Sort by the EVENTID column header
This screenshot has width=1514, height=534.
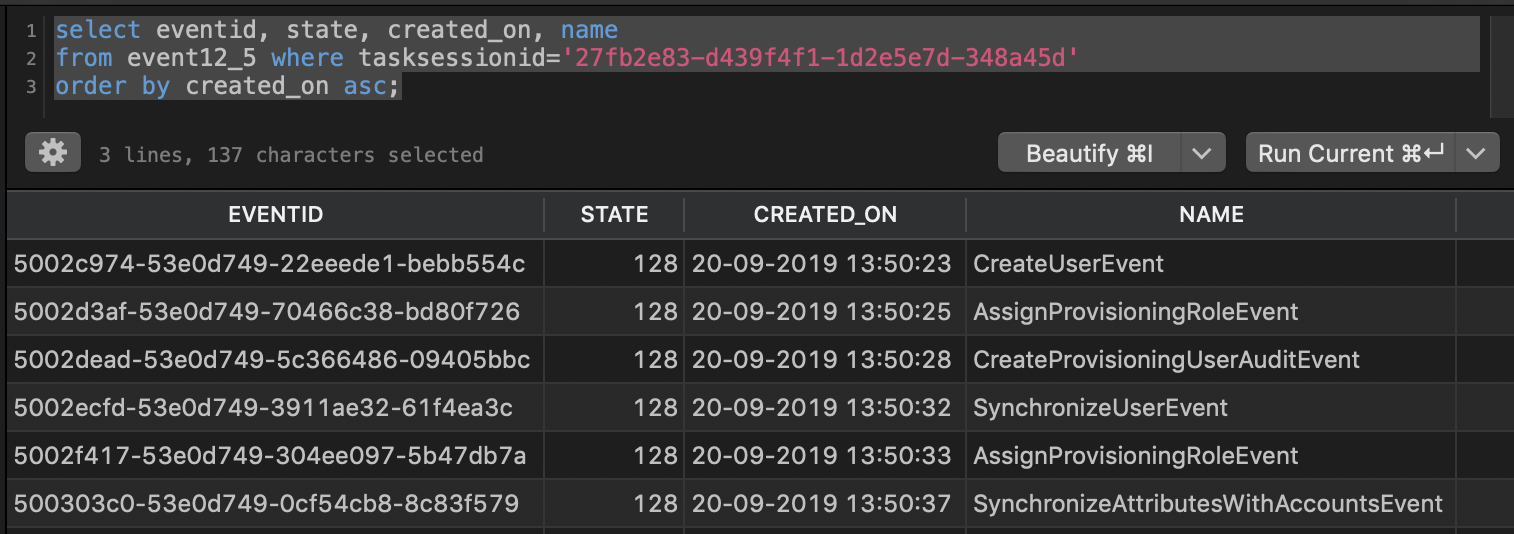click(275, 214)
